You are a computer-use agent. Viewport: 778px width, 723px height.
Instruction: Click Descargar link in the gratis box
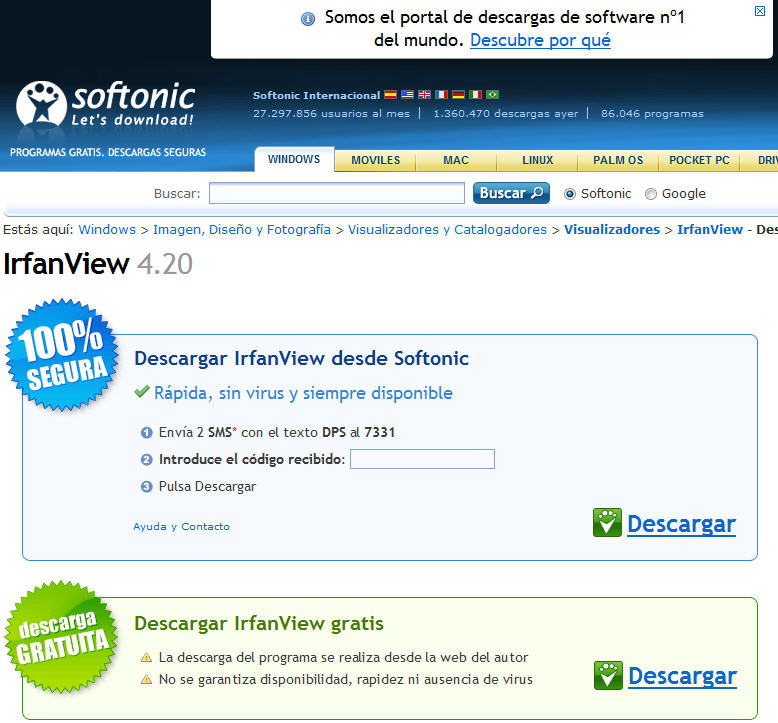(x=682, y=676)
